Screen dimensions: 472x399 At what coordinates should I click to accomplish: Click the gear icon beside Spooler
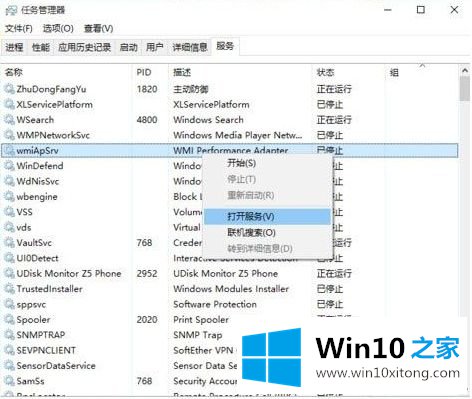(9, 319)
